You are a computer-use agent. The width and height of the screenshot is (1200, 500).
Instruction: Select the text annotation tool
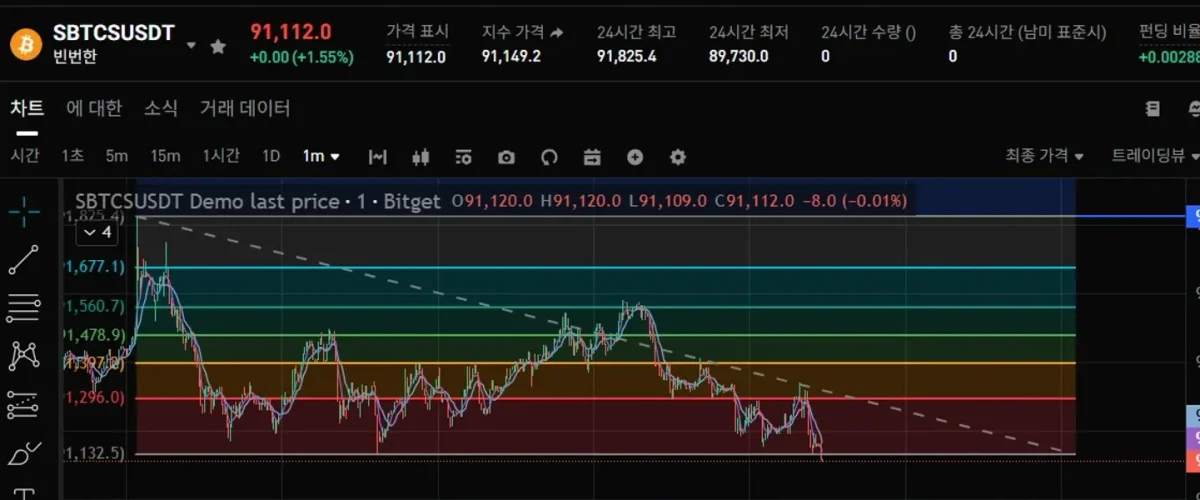point(24,493)
